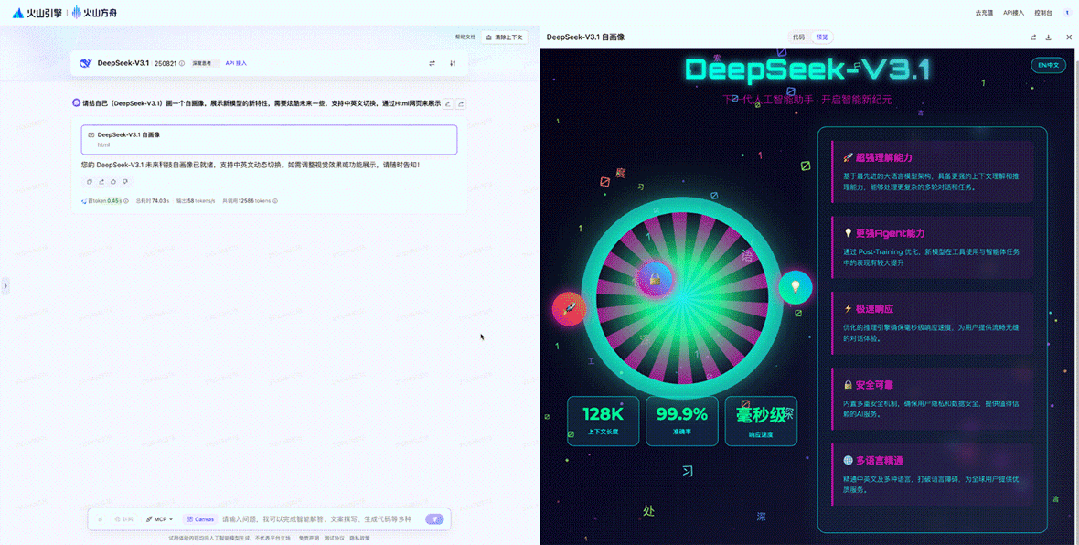Click the lock orb inside the wheel
Image resolution: width=1079 pixels, height=545 pixels.
654,279
